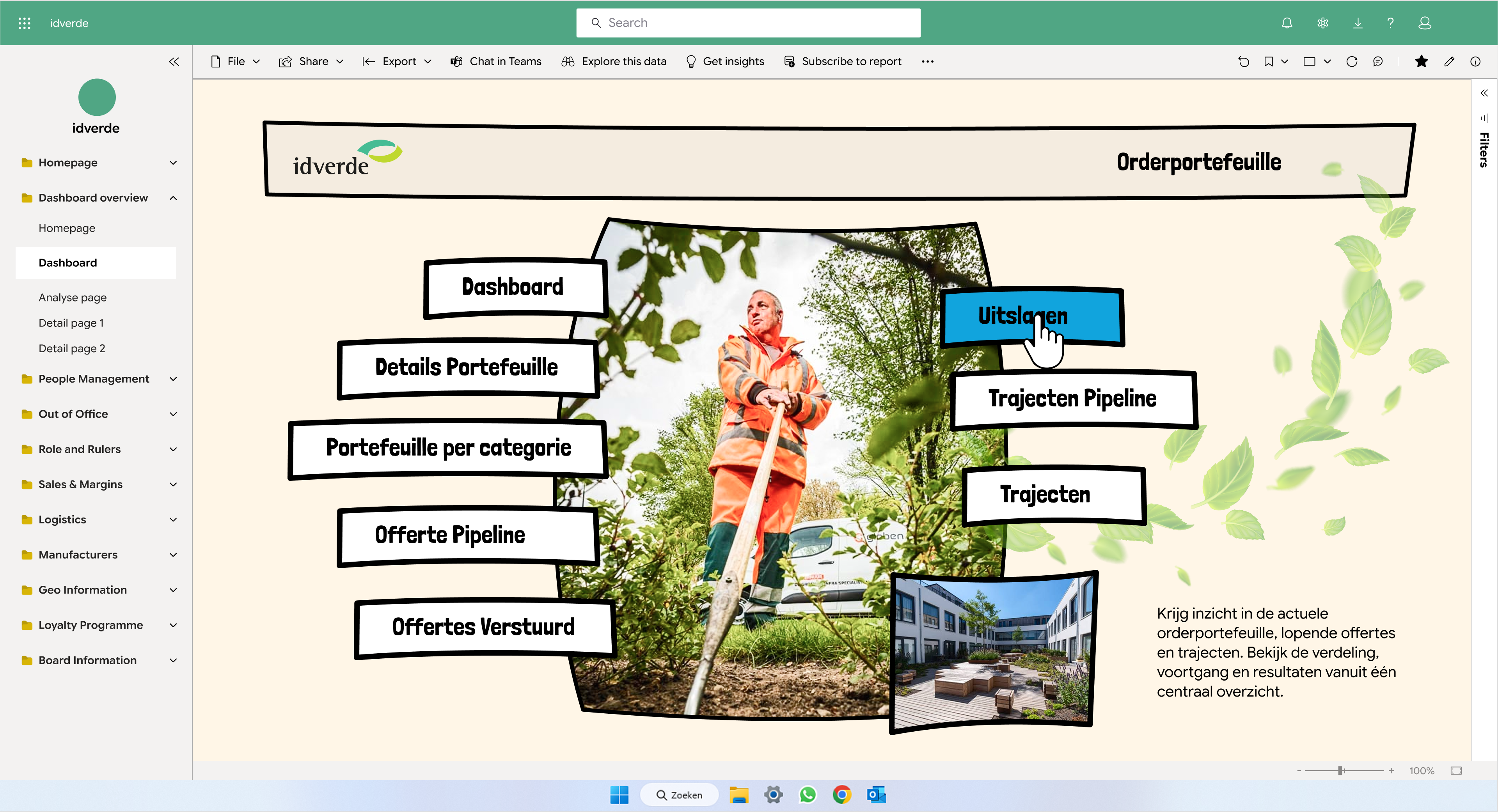
Task: Collapse the left navigation pane
Action: pyautogui.click(x=173, y=62)
